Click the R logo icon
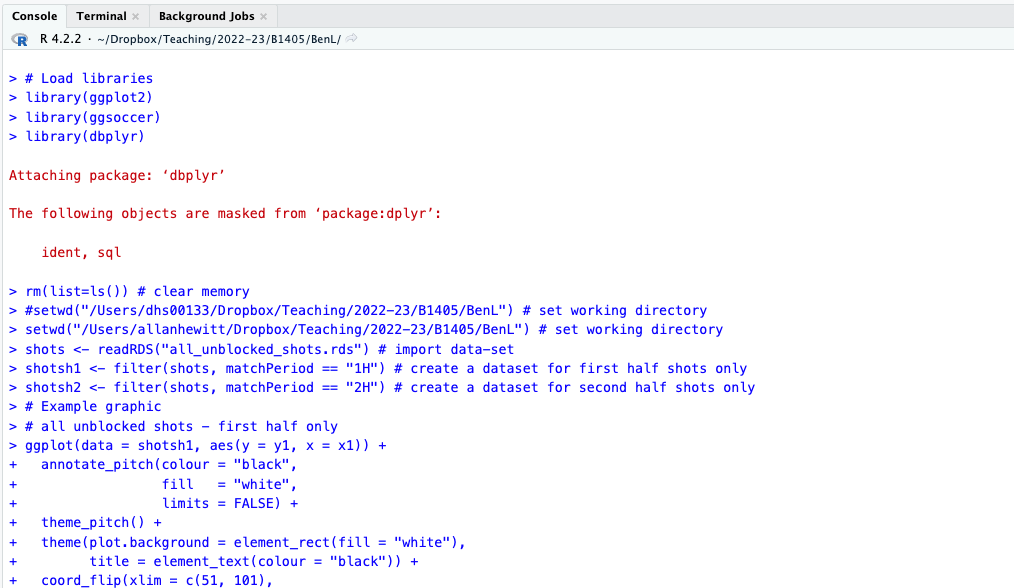Image resolution: width=1014 pixels, height=588 pixels. (x=19, y=39)
